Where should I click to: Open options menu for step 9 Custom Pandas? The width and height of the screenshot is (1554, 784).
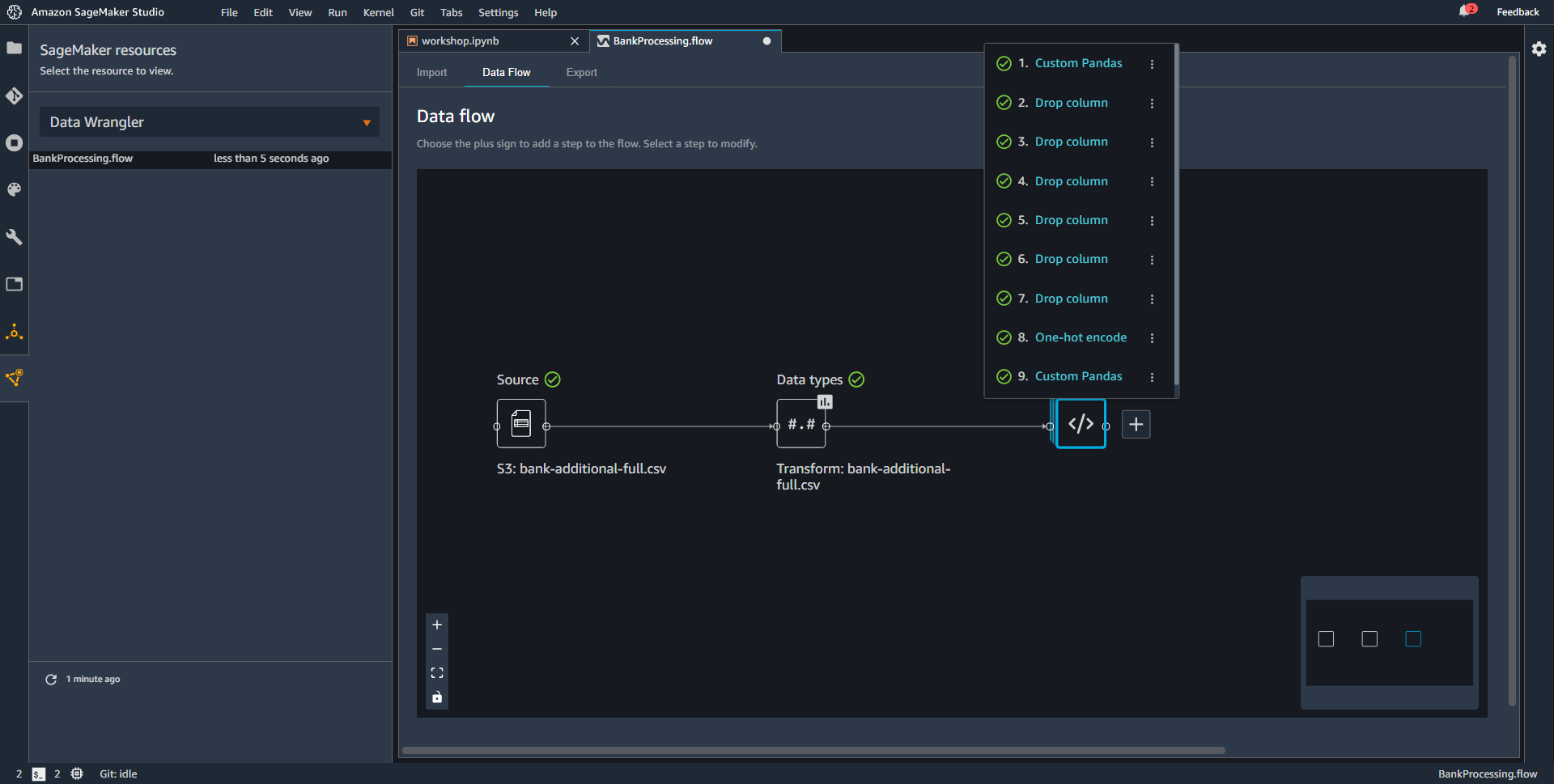click(x=1152, y=377)
